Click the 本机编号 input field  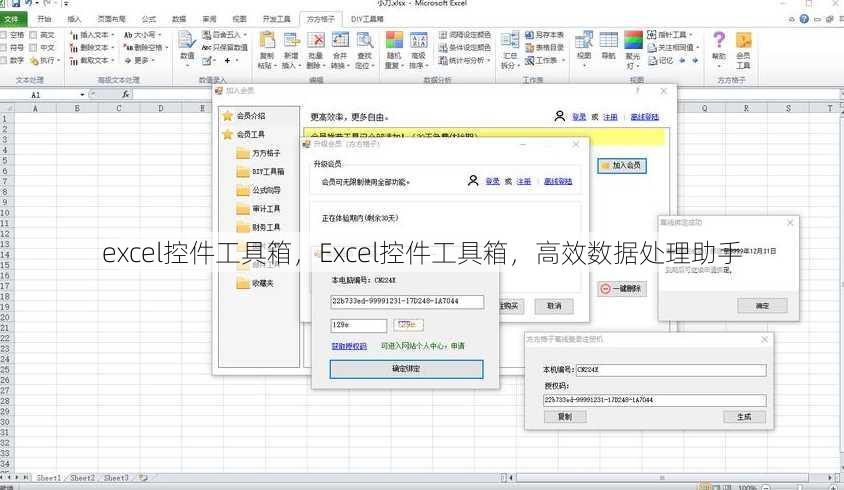(671, 370)
